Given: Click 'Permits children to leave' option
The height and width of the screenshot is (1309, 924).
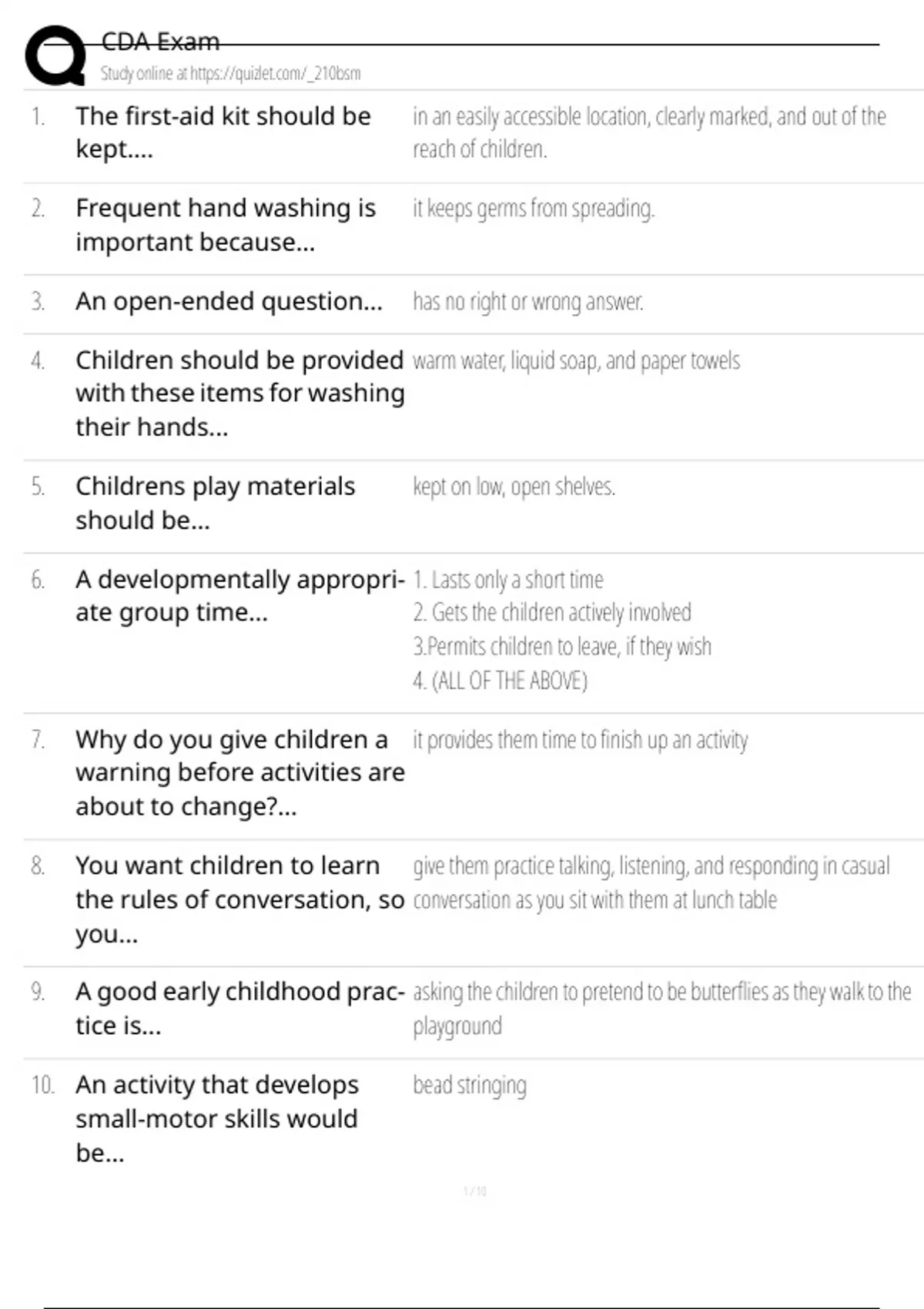Looking at the screenshot, I should 562,647.
